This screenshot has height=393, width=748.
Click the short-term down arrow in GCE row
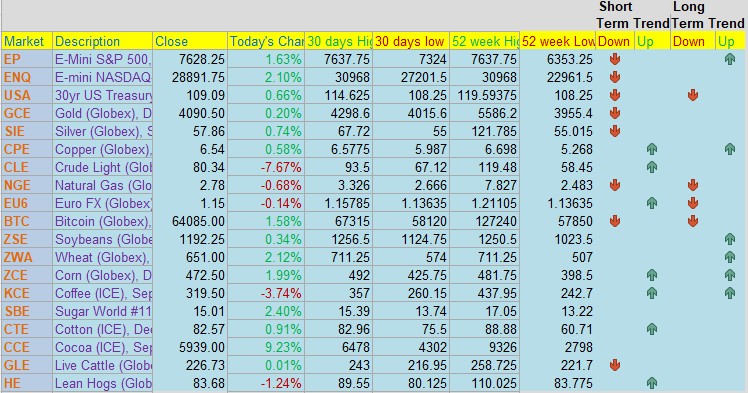[615, 113]
